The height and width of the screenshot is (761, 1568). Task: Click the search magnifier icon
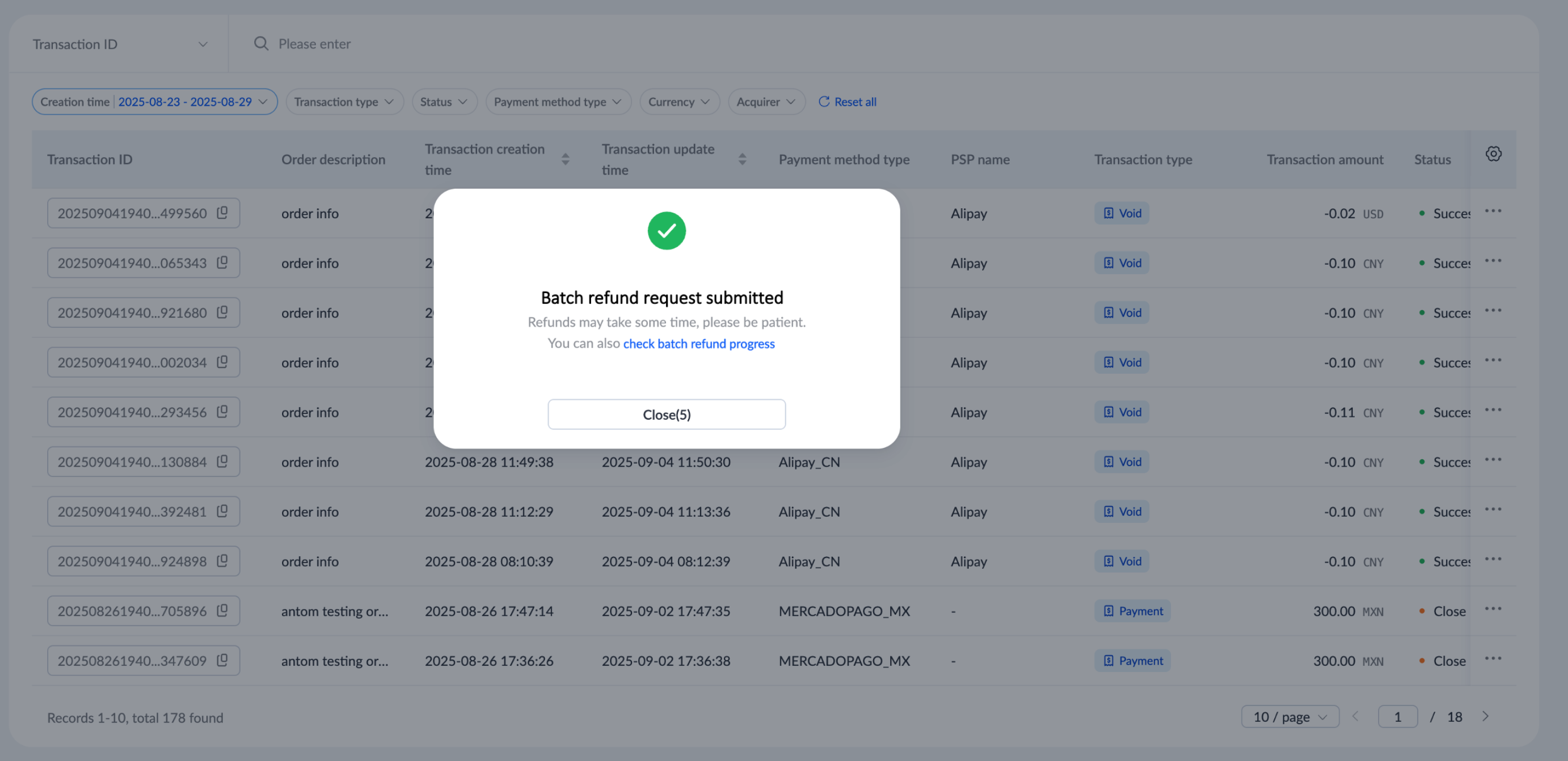click(x=260, y=44)
